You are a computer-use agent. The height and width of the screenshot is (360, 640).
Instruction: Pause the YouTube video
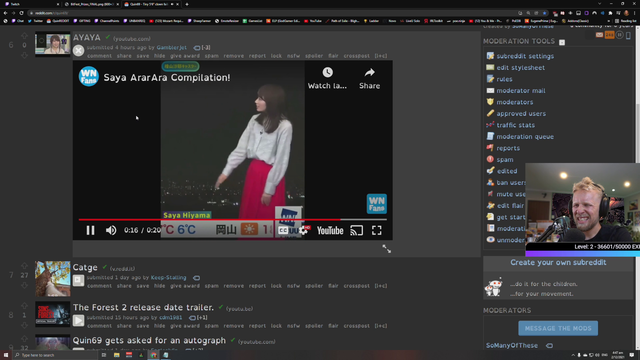point(90,230)
